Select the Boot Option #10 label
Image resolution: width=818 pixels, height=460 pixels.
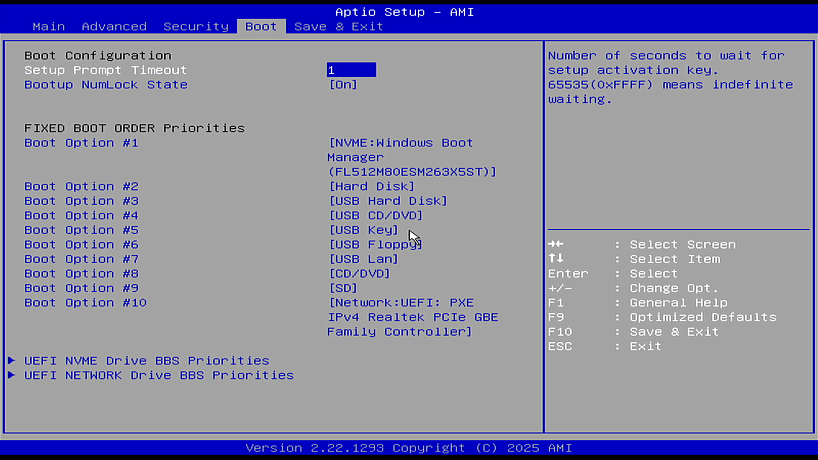[86, 303]
